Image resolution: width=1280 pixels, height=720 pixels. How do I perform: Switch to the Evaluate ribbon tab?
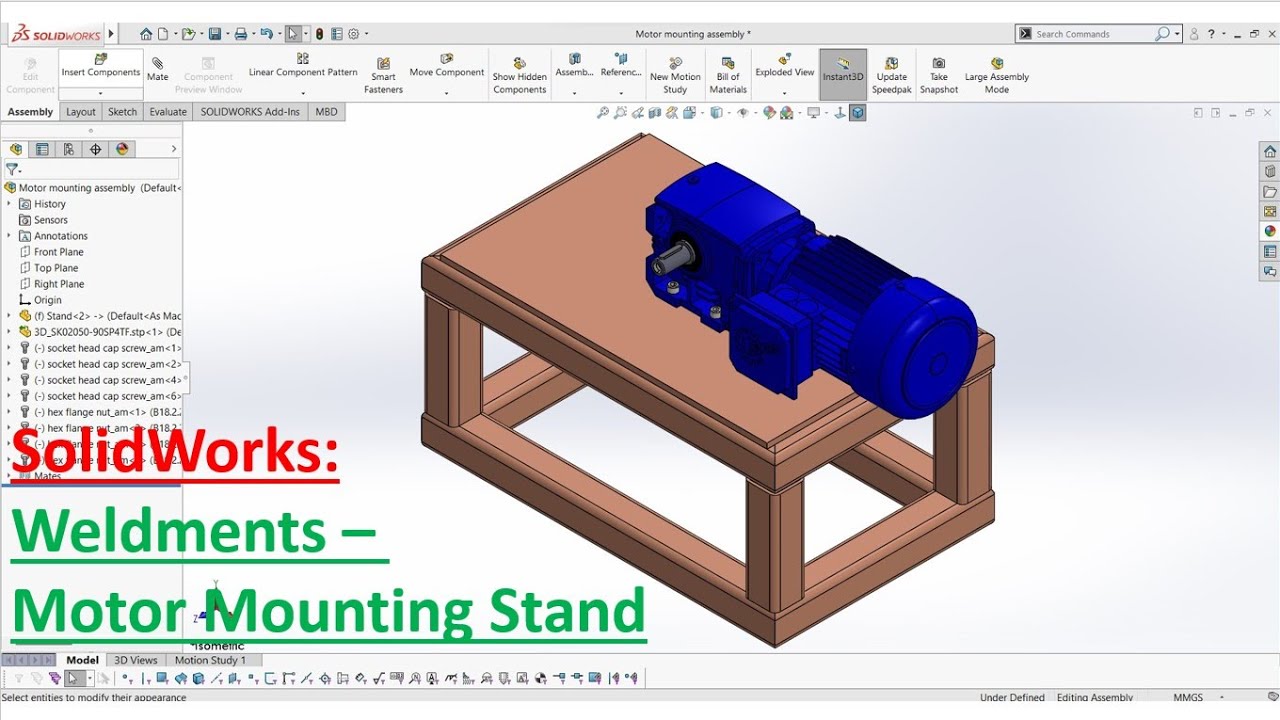[x=168, y=112]
